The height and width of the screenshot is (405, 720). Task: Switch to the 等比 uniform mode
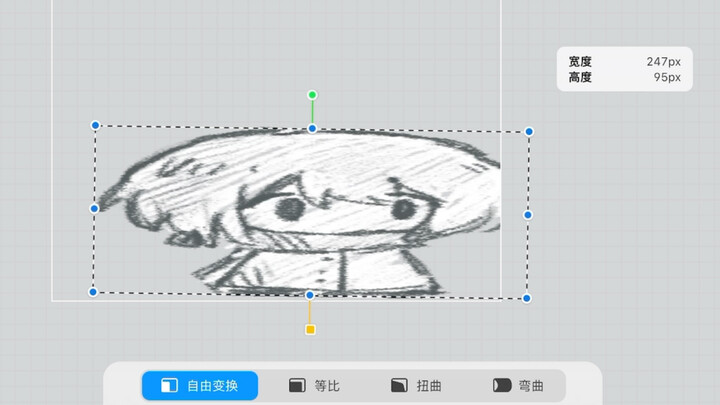(x=314, y=386)
